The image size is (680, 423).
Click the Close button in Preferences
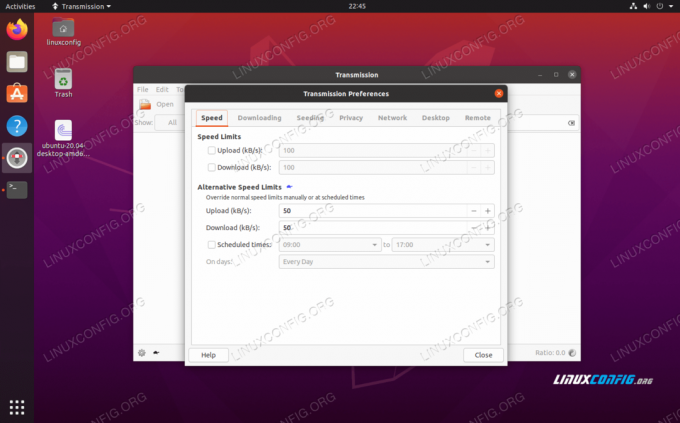[483, 355]
